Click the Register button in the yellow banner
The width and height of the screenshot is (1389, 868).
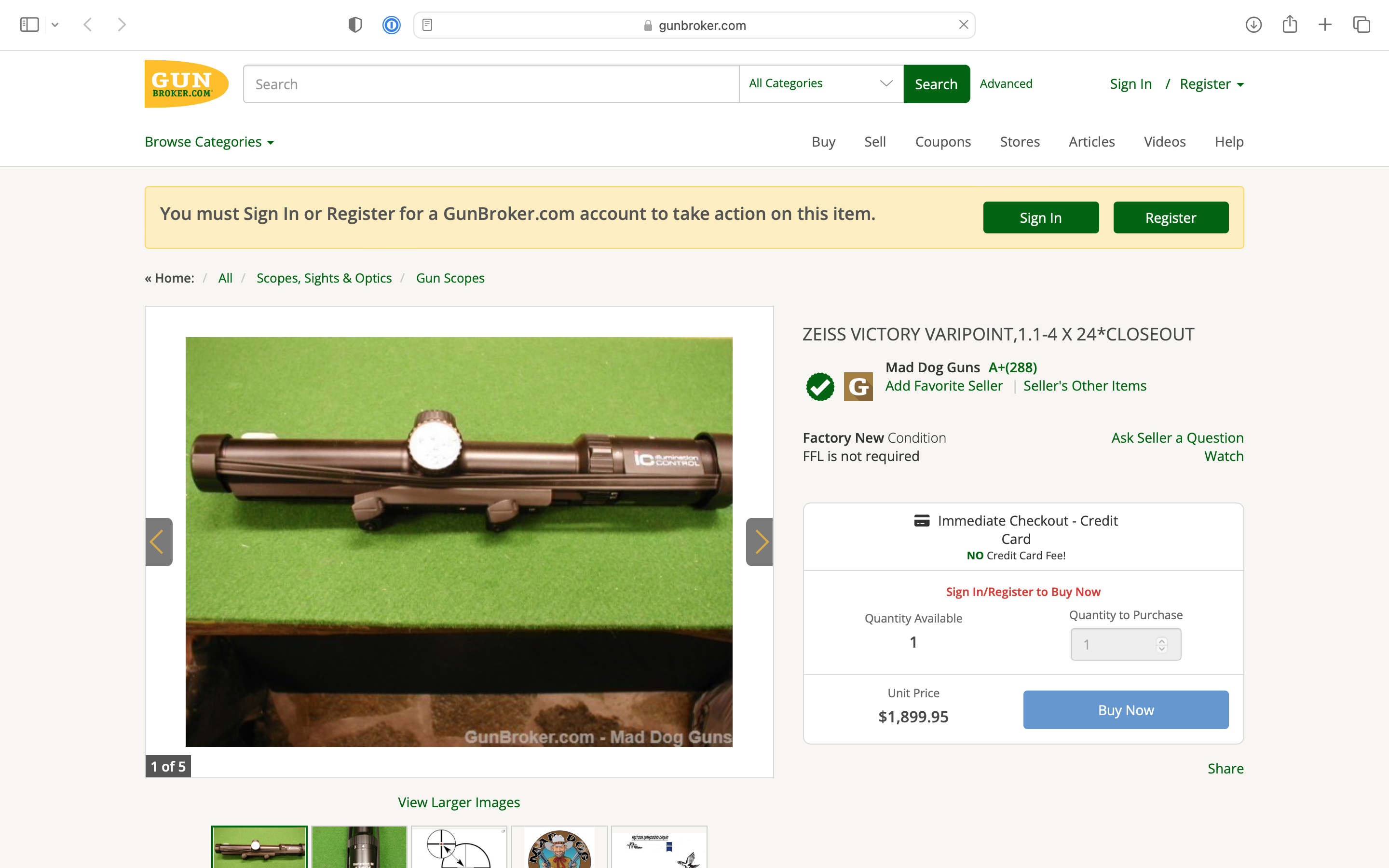[x=1171, y=217]
